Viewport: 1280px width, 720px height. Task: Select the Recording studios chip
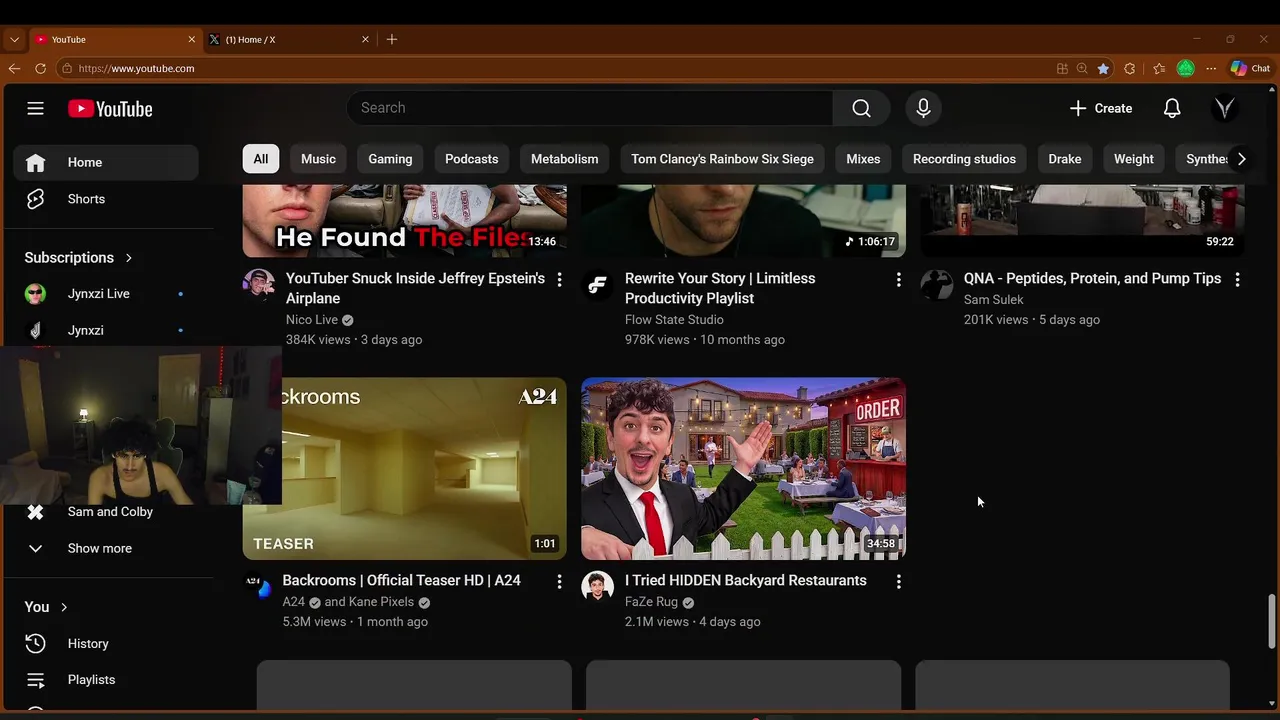pyautogui.click(x=964, y=159)
